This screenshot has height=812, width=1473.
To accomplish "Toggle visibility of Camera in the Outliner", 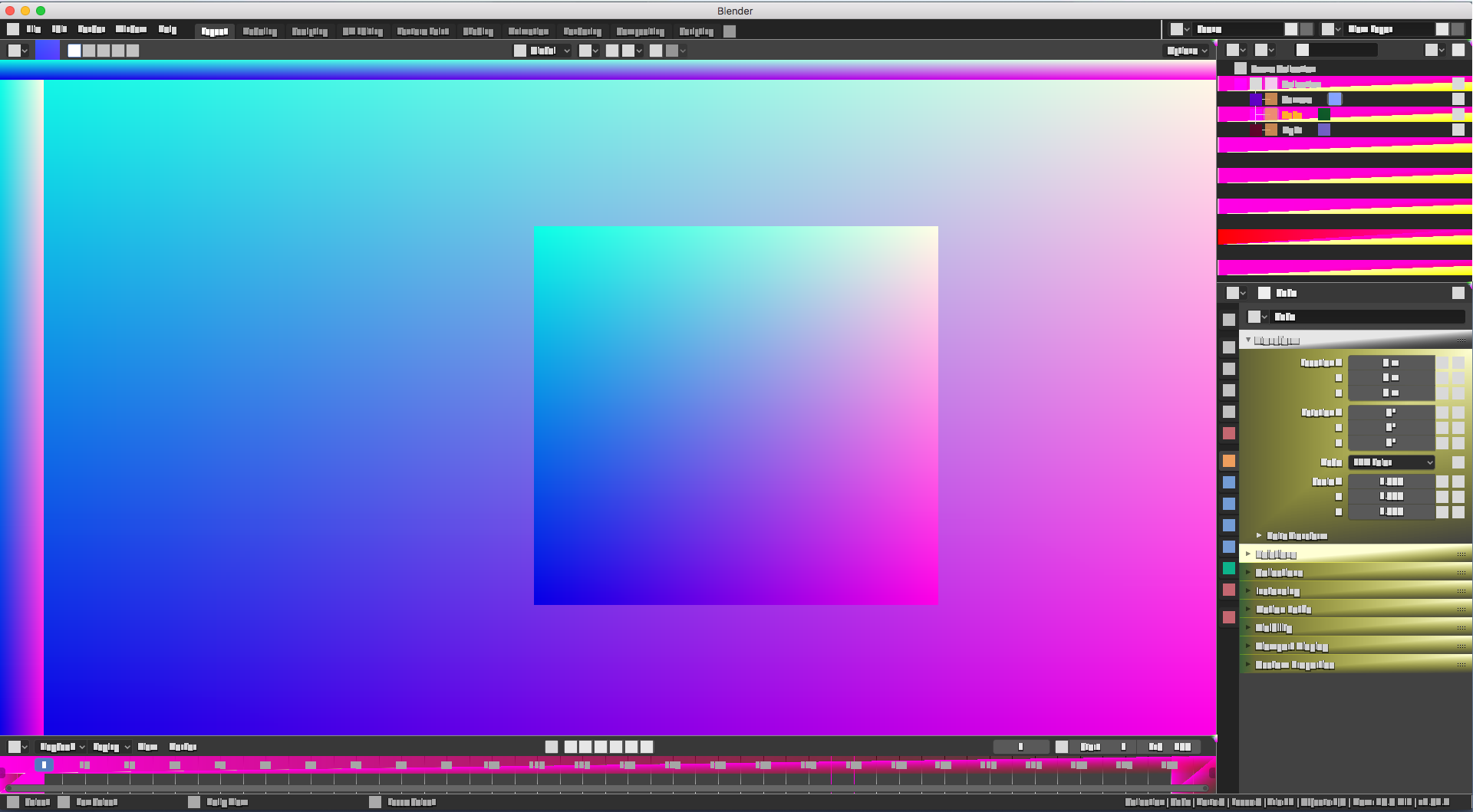I will coord(1458,99).
